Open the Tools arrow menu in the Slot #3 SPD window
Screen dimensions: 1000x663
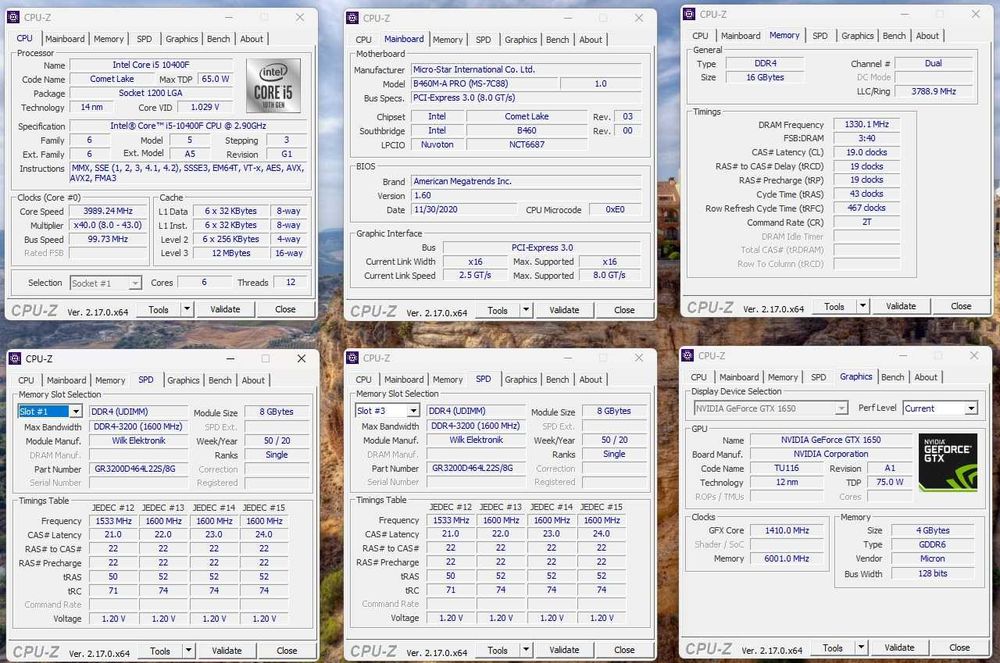[x=526, y=650]
